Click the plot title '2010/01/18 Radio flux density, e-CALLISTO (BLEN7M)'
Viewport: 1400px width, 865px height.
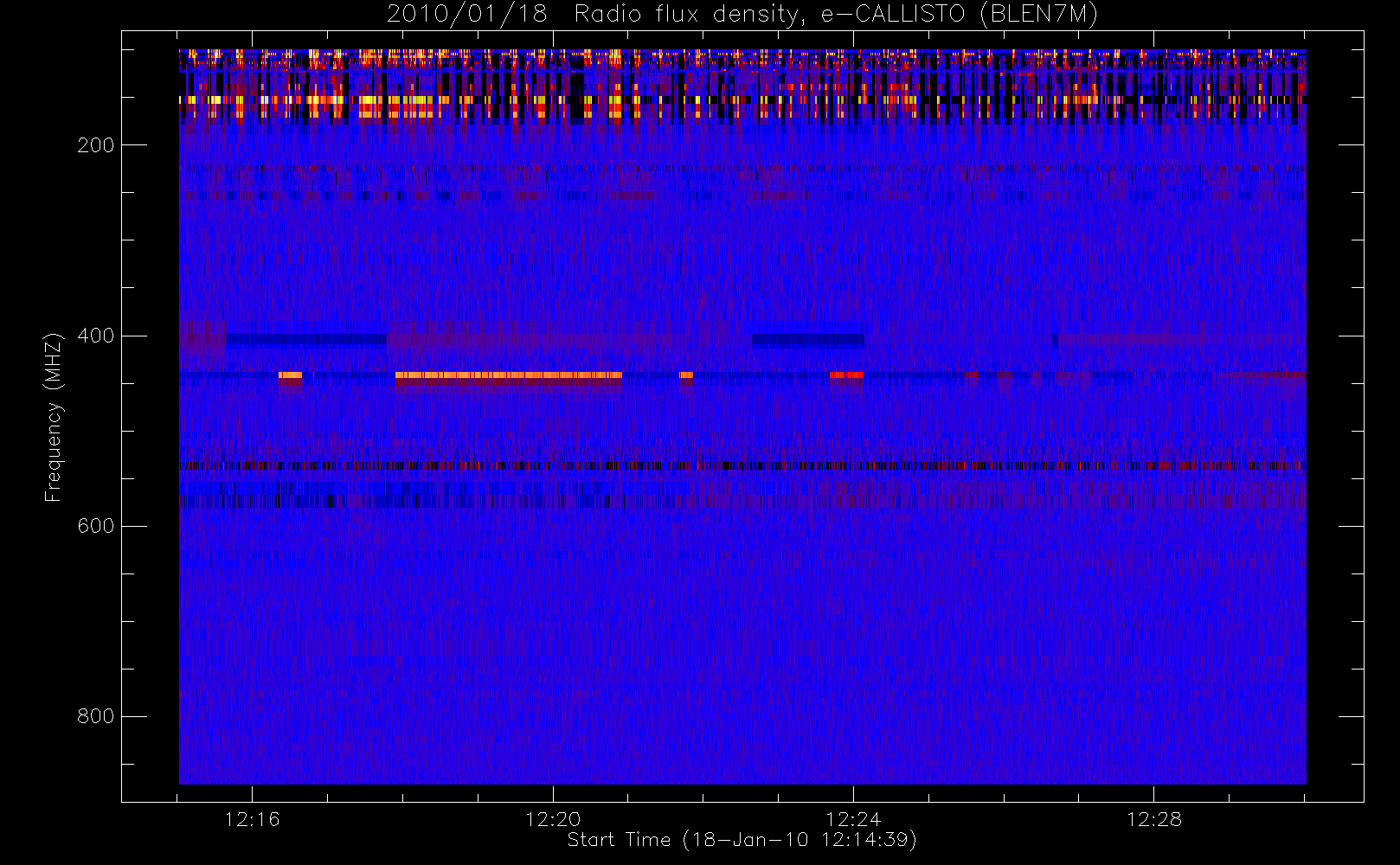pyautogui.click(x=742, y=15)
